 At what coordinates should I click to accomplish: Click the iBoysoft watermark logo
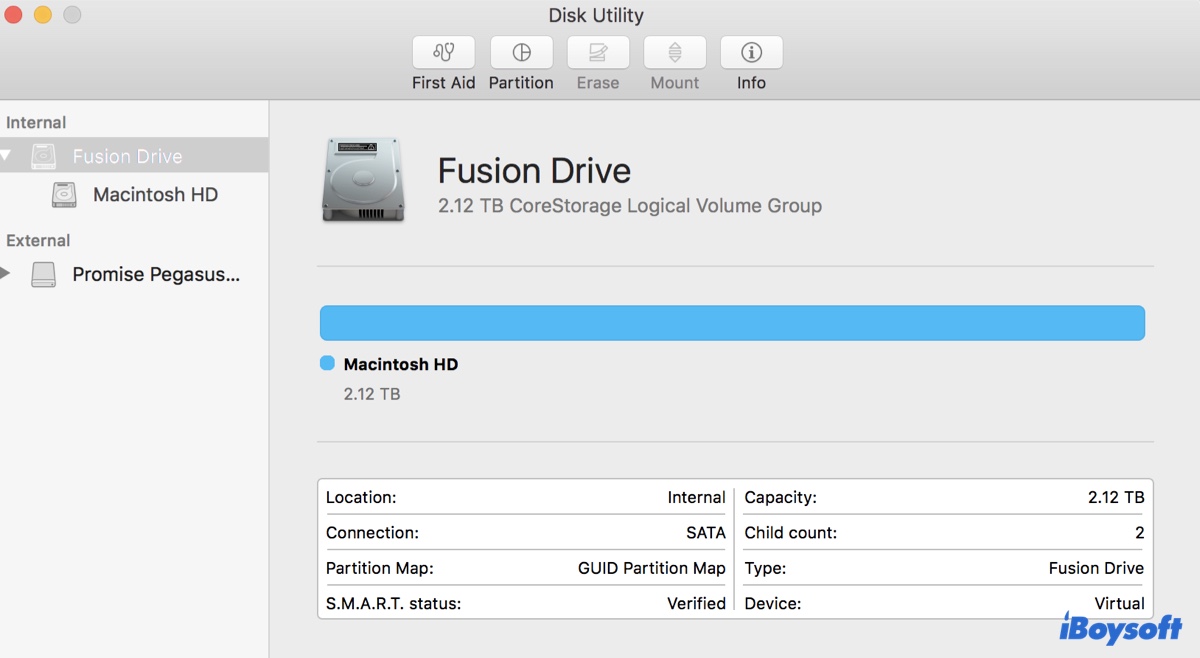tap(1119, 630)
